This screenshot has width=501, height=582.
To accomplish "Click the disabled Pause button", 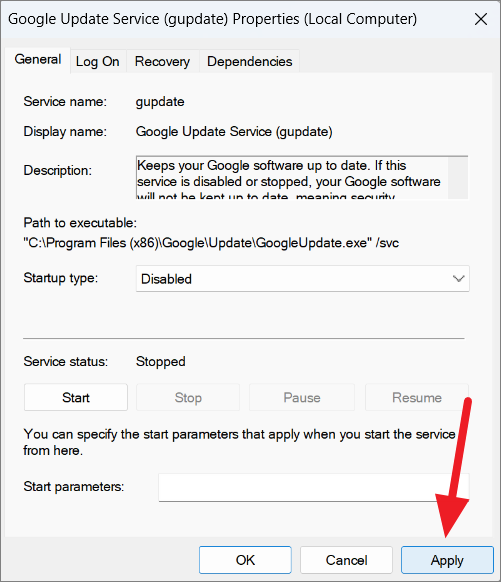I will (302, 398).
